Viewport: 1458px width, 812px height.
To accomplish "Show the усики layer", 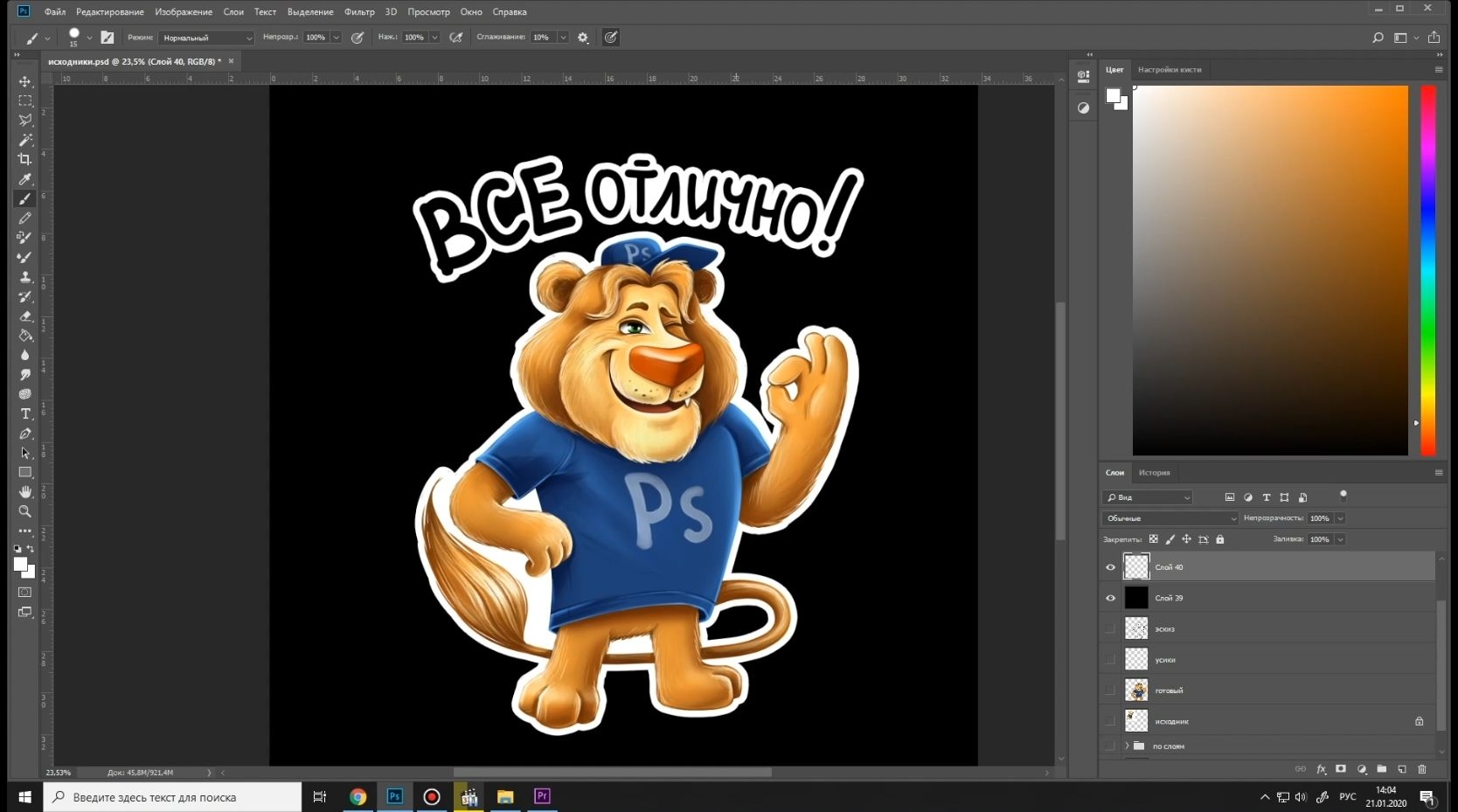I will (1110, 660).
